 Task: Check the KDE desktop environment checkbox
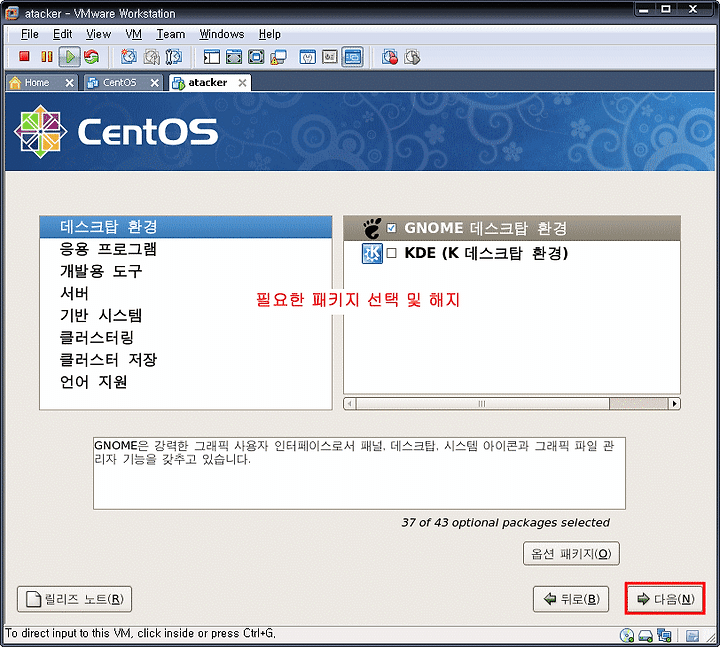tap(391, 253)
